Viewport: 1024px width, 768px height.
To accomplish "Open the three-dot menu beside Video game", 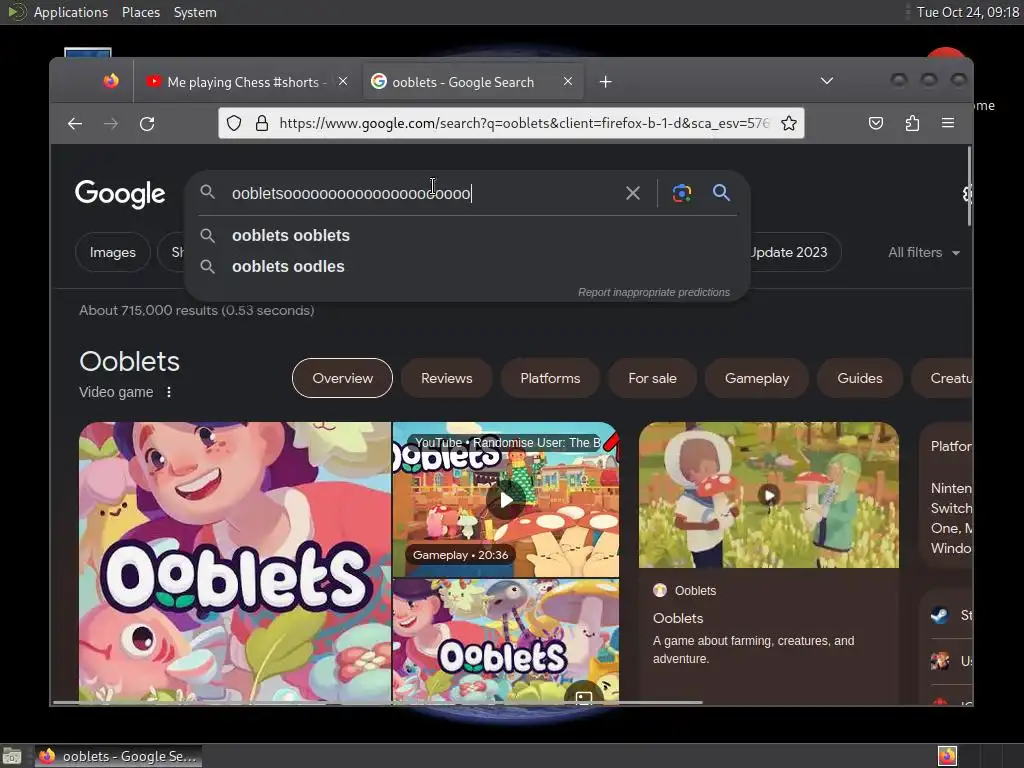I will click(168, 392).
